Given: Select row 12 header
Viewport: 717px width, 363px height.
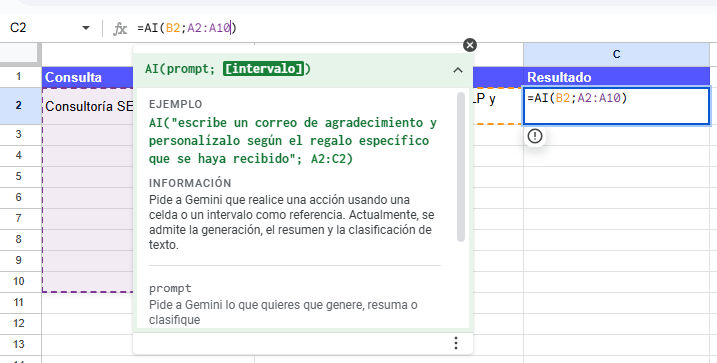Looking at the screenshot, I should [x=19, y=324].
